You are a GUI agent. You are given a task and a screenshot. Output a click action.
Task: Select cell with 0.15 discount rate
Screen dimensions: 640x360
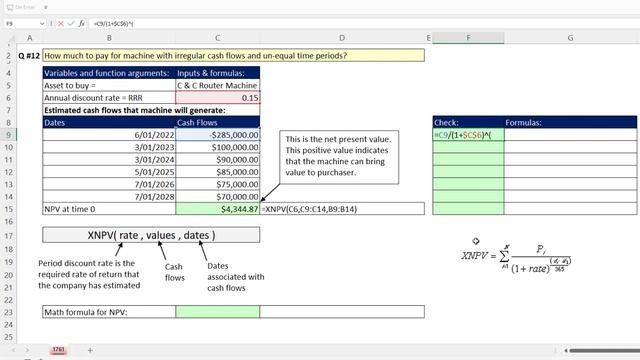218,98
